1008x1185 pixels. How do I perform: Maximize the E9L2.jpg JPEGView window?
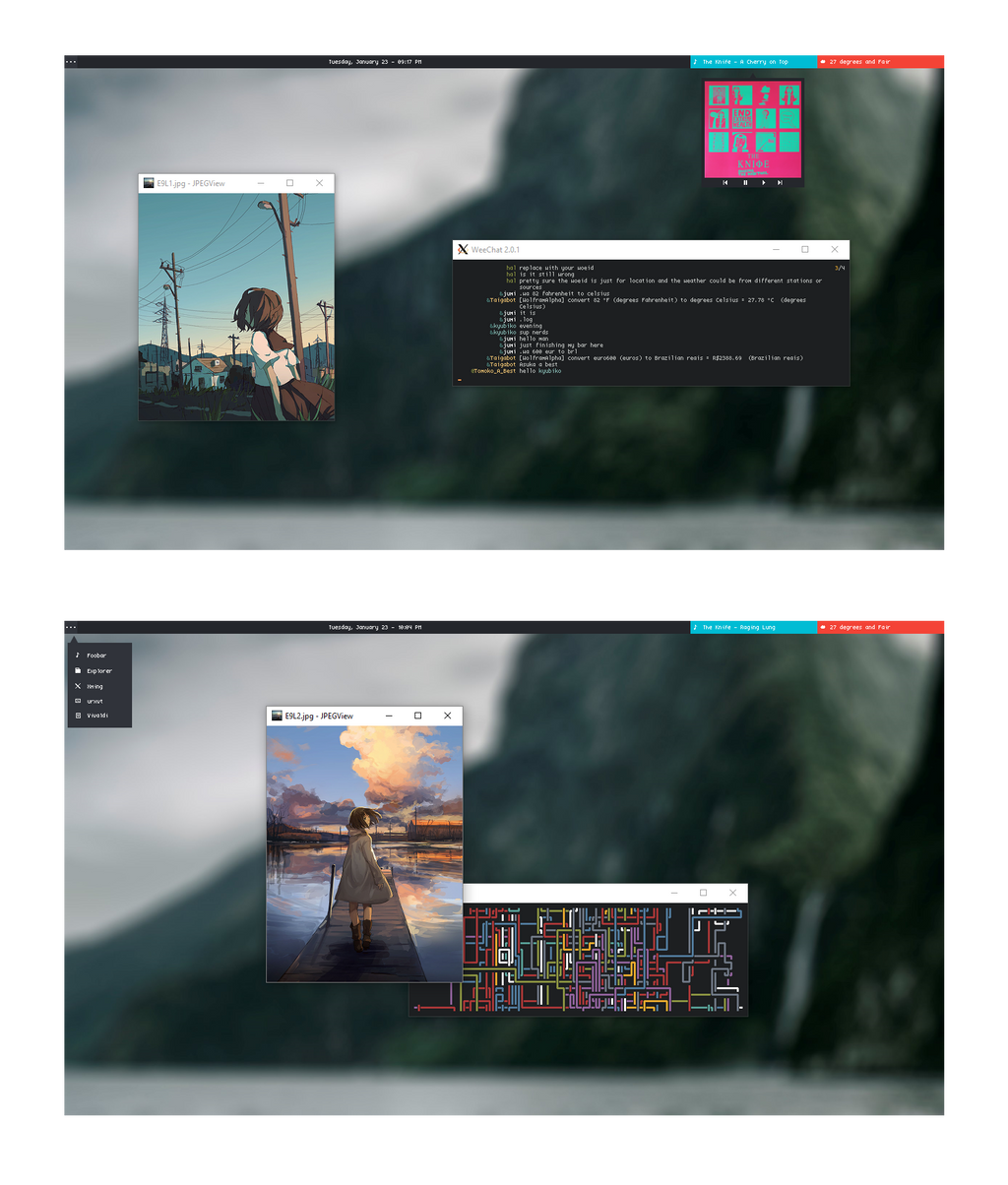click(417, 716)
